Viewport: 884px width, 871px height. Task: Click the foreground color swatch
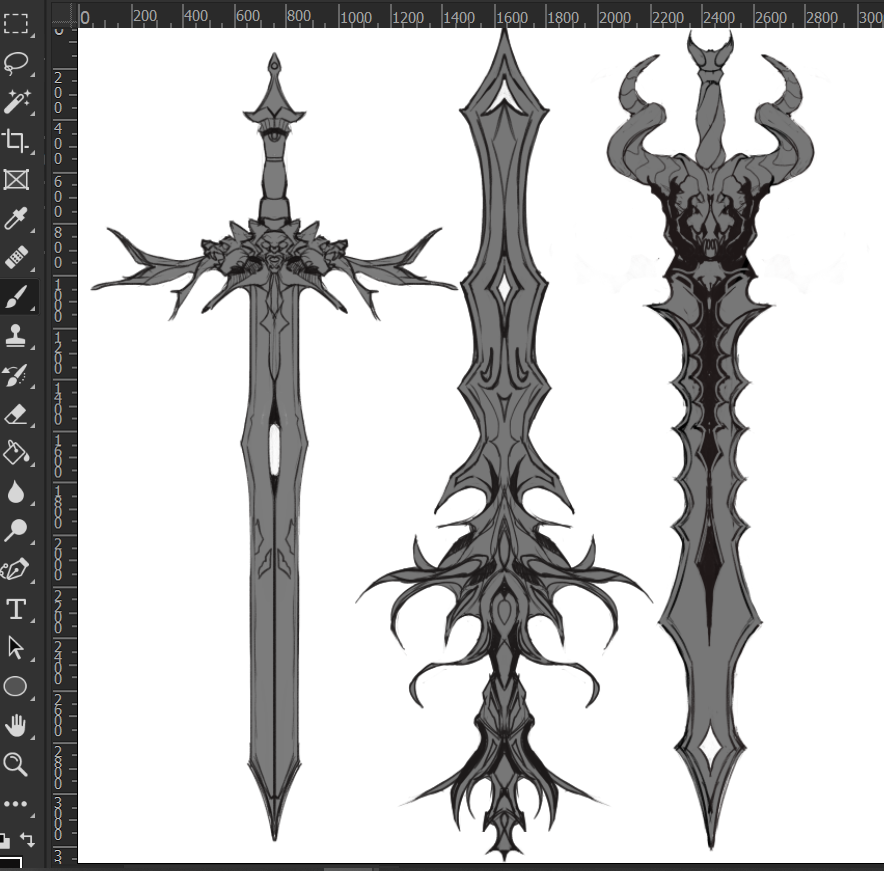pyautogui.click(x=10, y=862)
